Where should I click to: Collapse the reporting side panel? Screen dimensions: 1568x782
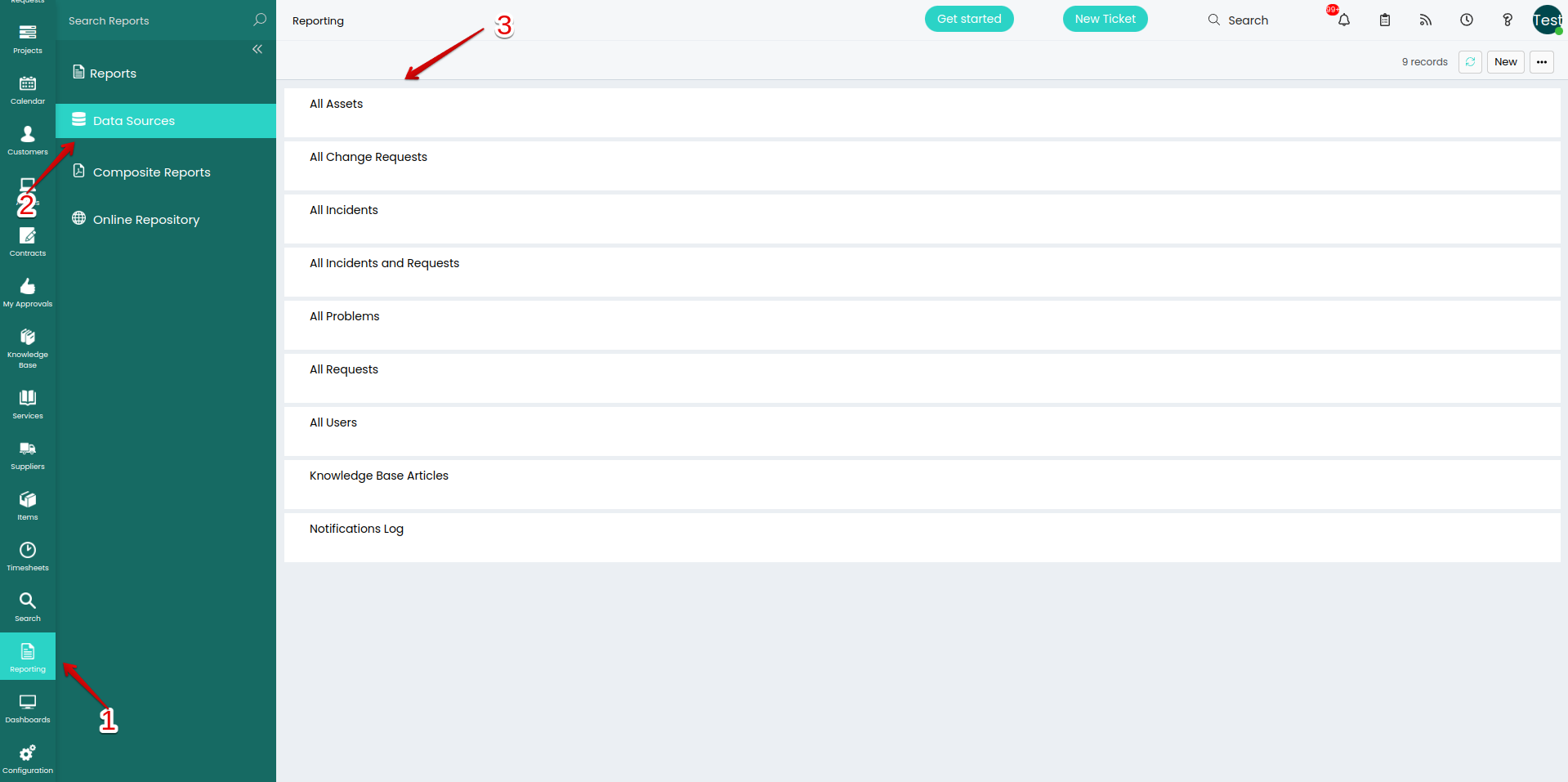(257, 50)
